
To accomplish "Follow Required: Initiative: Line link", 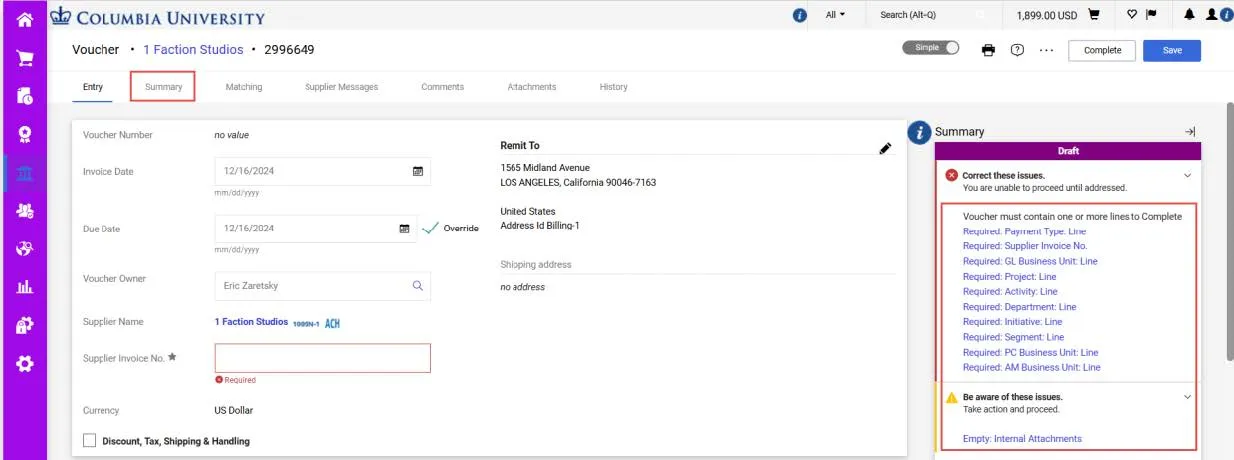I will (1012, 322).
